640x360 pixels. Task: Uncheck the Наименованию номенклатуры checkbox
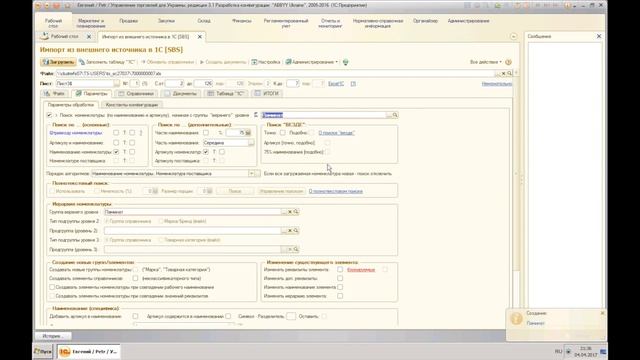116,152
